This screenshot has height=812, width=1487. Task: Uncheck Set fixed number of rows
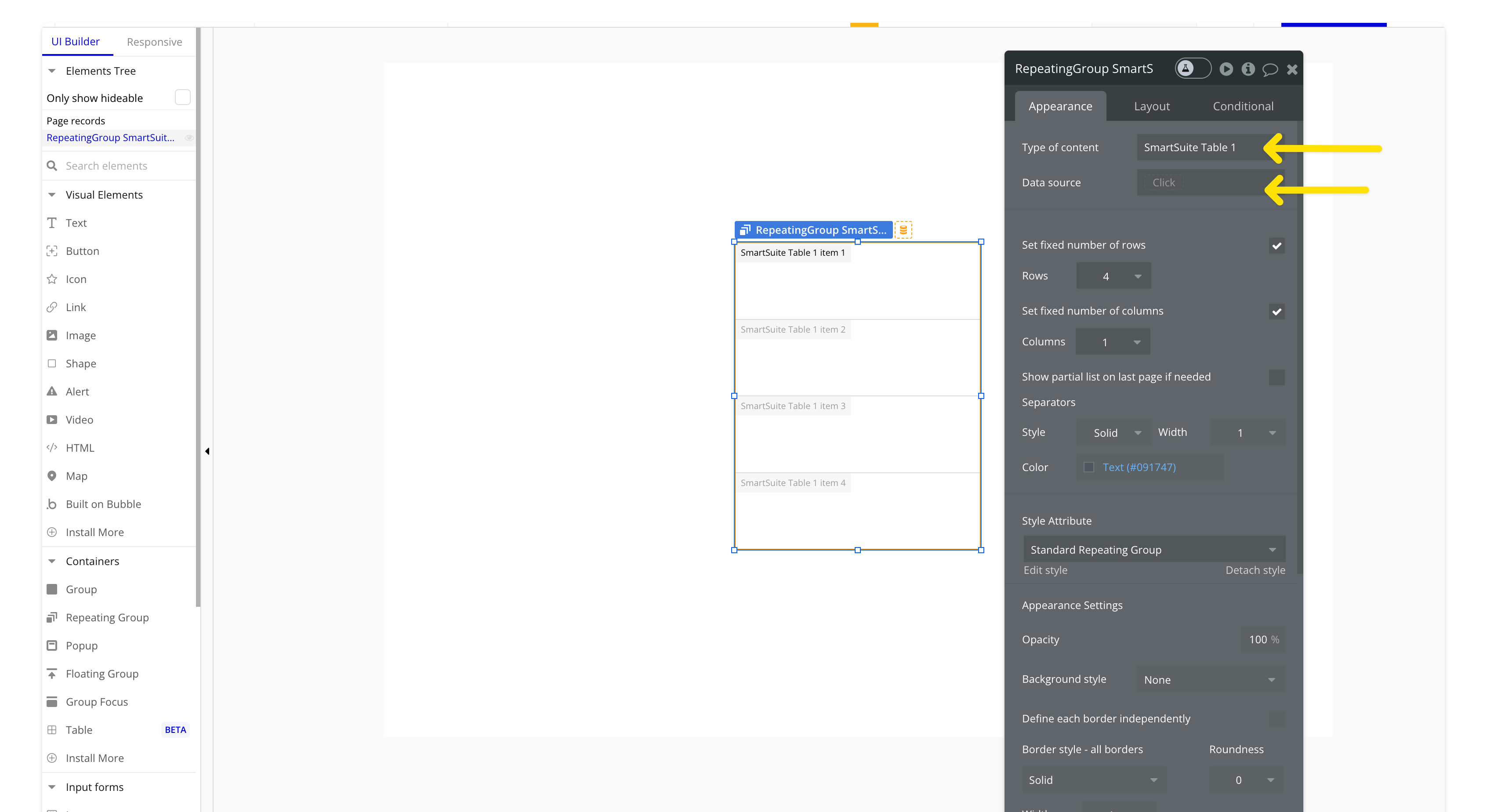1277,246
